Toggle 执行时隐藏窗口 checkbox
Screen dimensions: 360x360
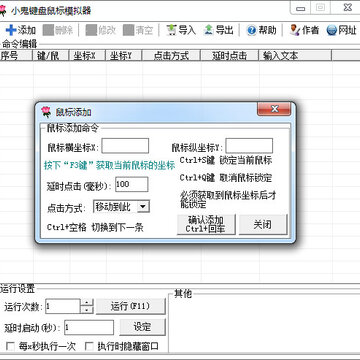tap(89, 347)
